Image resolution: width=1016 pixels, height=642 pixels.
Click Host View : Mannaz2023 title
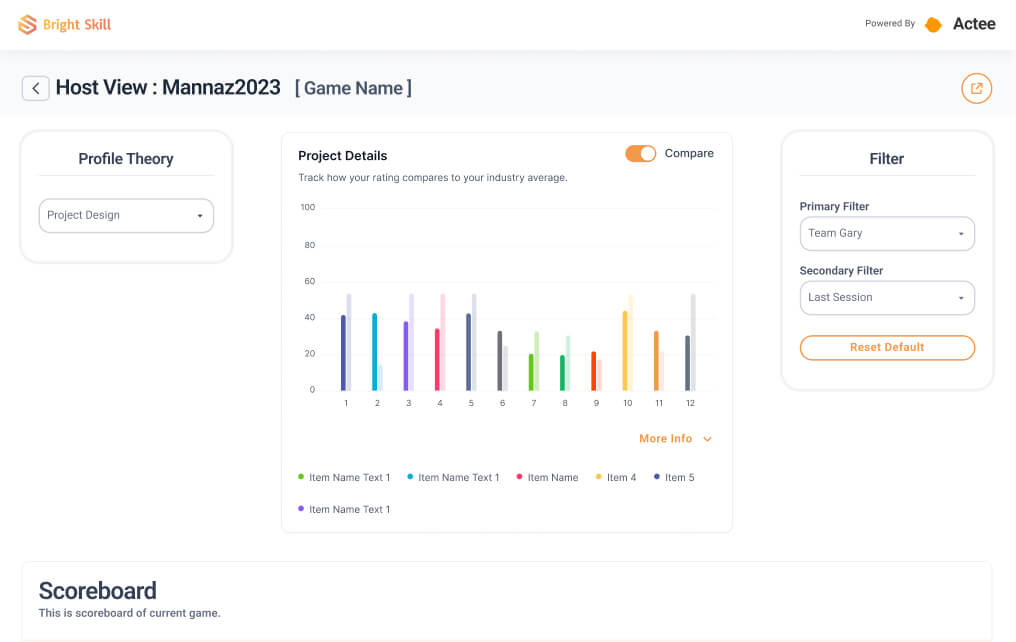coord(168,87)
